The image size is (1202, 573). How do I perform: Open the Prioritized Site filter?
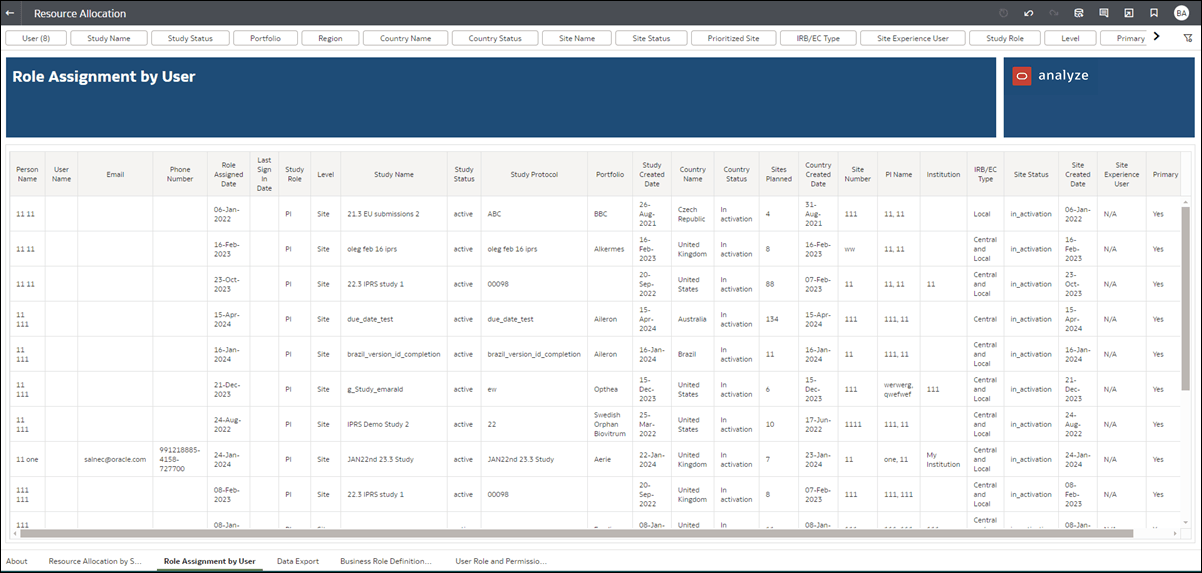(733, 38)
